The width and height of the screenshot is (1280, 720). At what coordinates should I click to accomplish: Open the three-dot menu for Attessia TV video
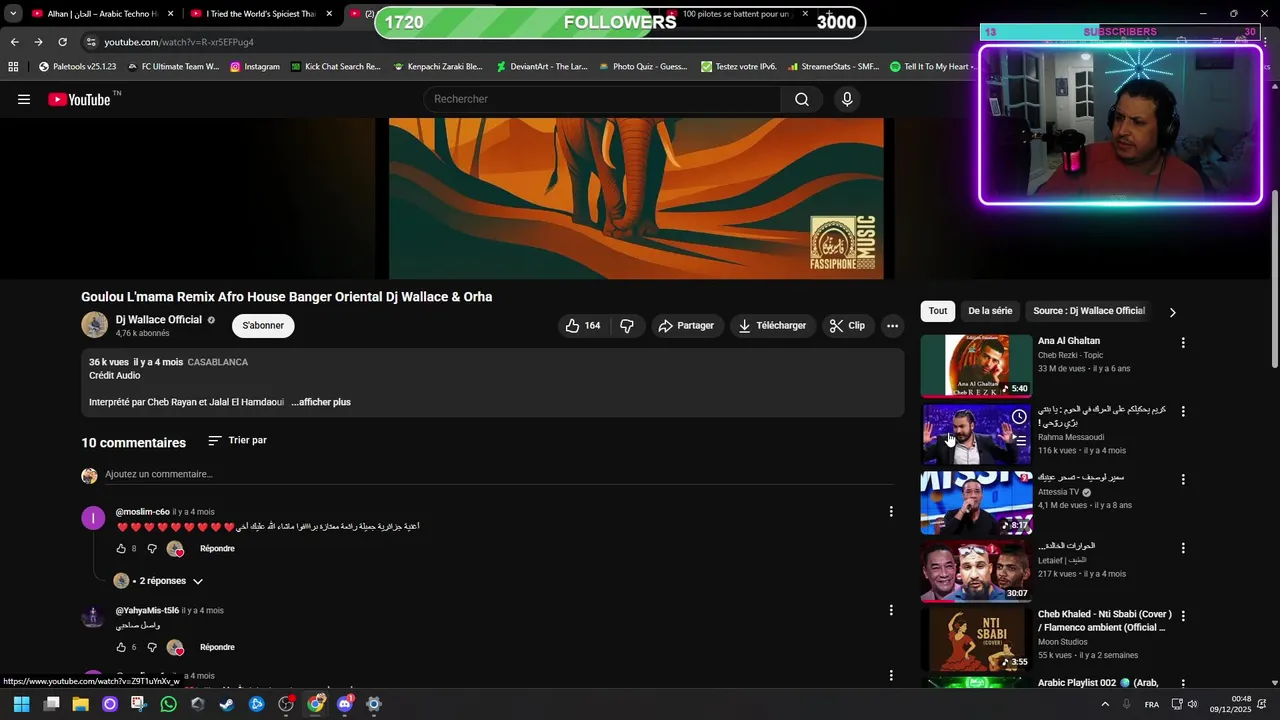pyautogui.click(x=1183, y=480)
